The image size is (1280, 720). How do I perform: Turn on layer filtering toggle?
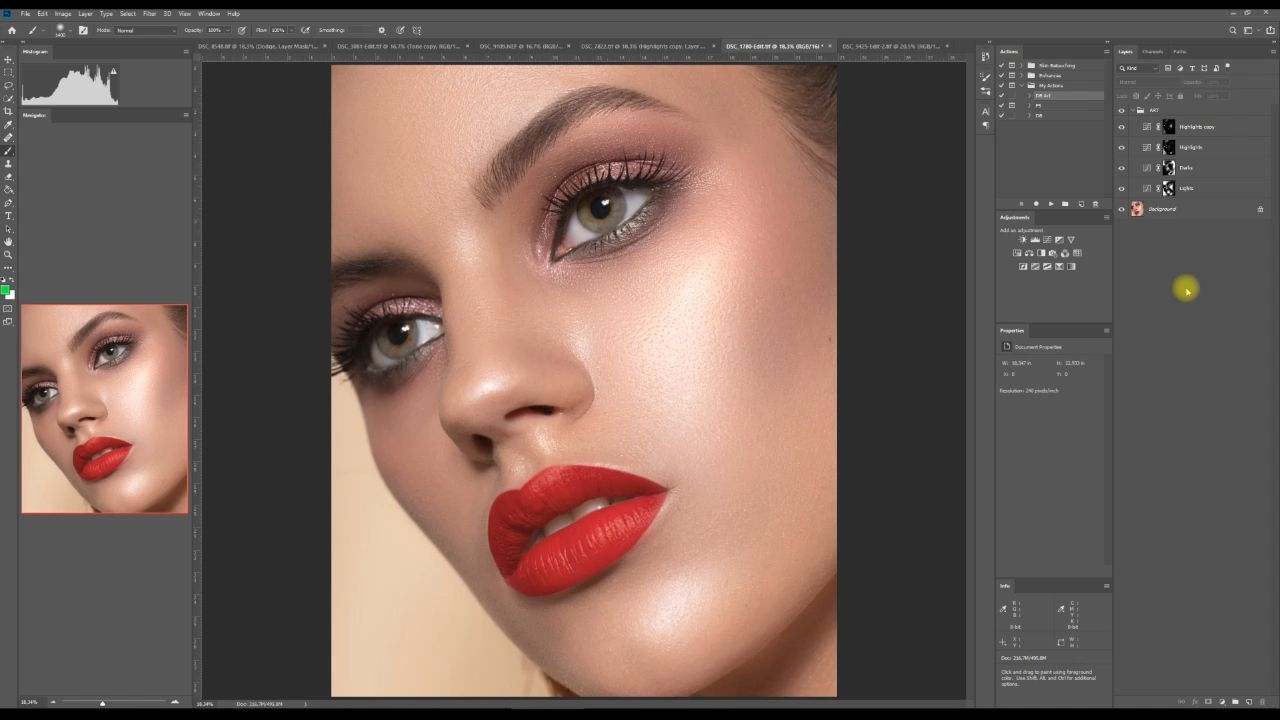click(1227, 67)
